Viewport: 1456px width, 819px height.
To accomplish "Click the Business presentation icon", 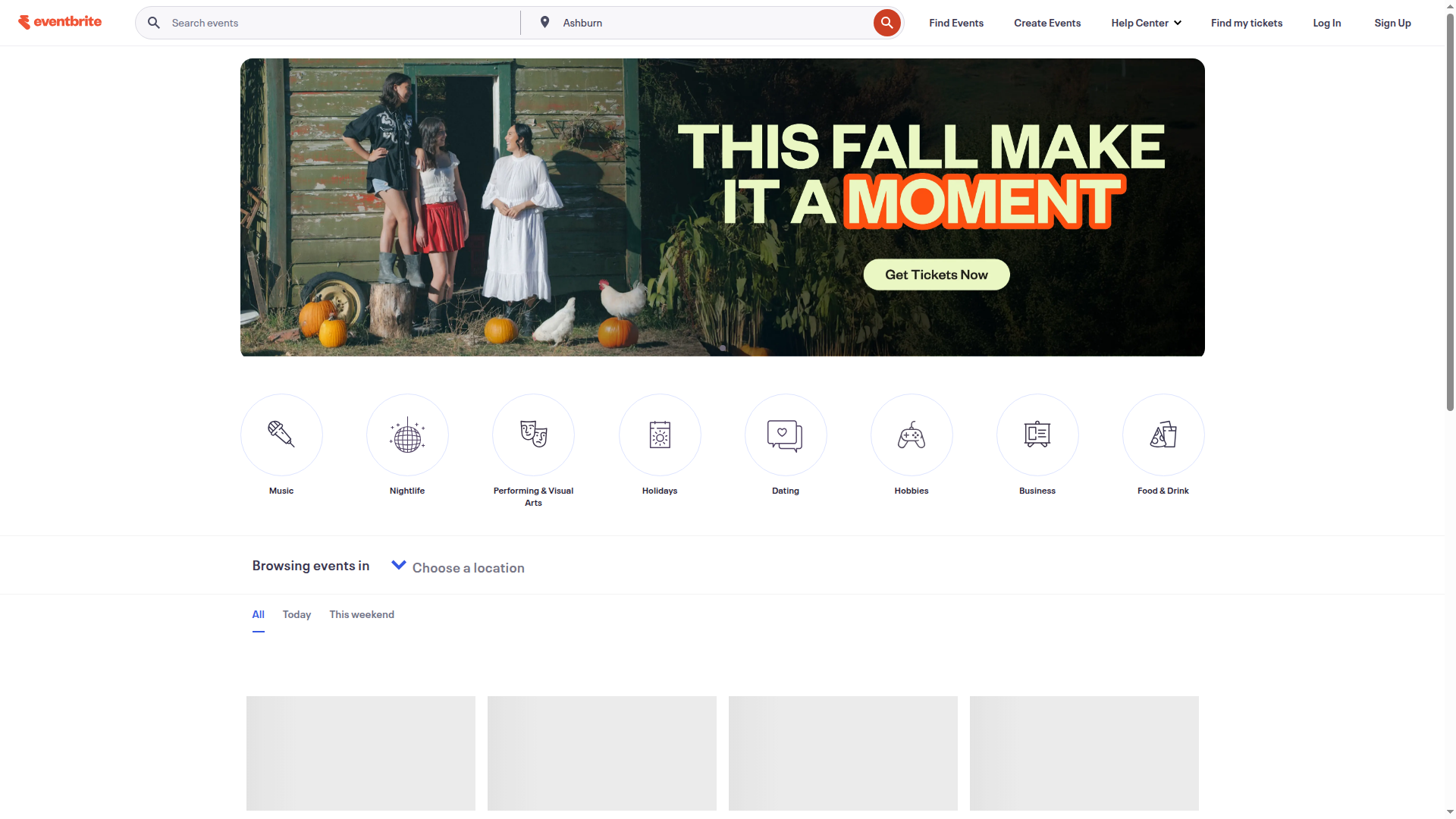I will pyautogui.click(x=1037, y=435).
